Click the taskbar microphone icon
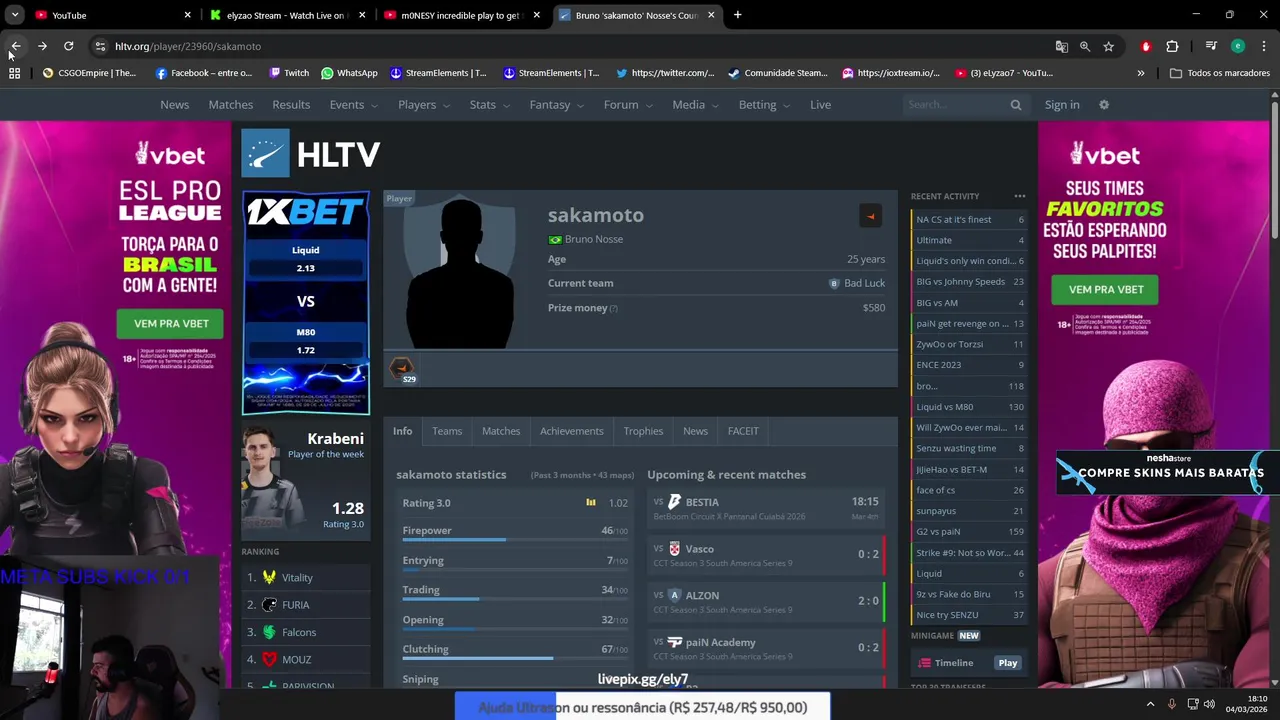 [1172, 704]
